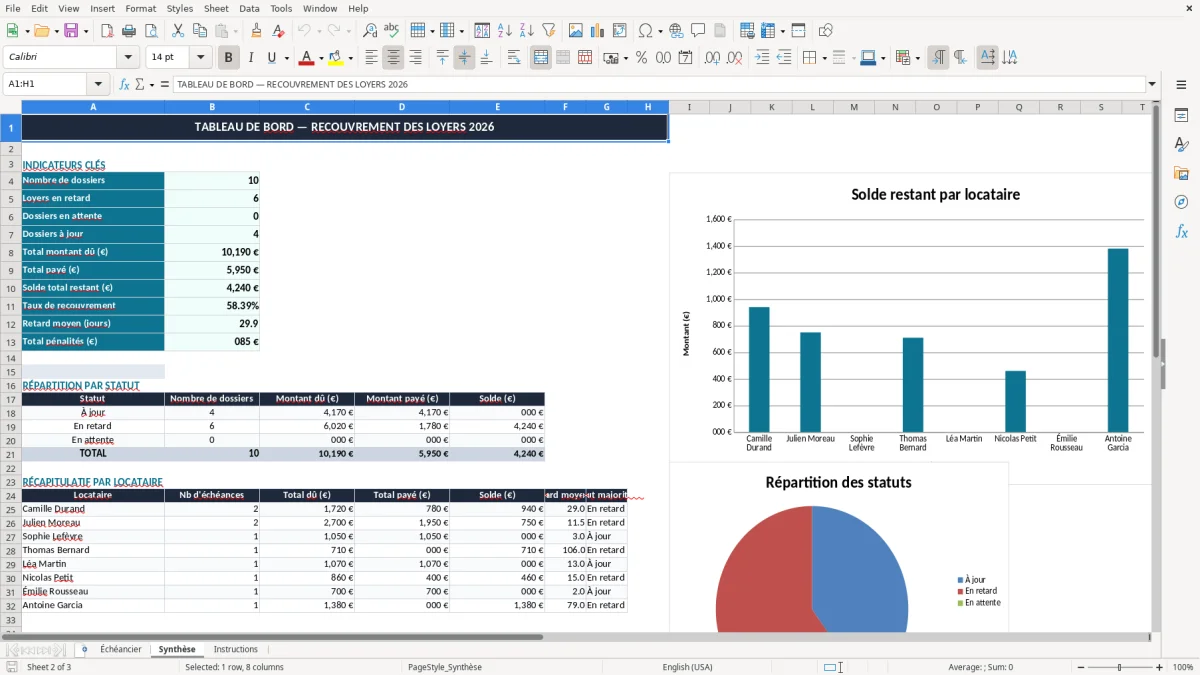
Task: Open the Font Name dropdown (Calibri)
Action: click(128, 58)
